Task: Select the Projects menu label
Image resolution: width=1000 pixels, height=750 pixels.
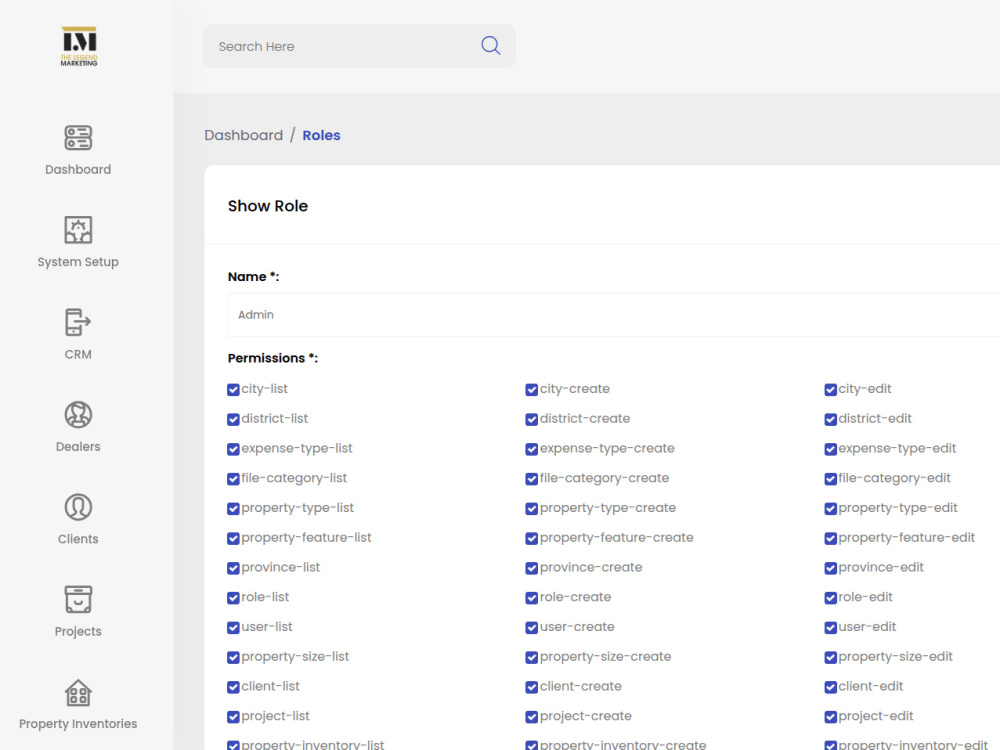Action: tap(78, 631)
